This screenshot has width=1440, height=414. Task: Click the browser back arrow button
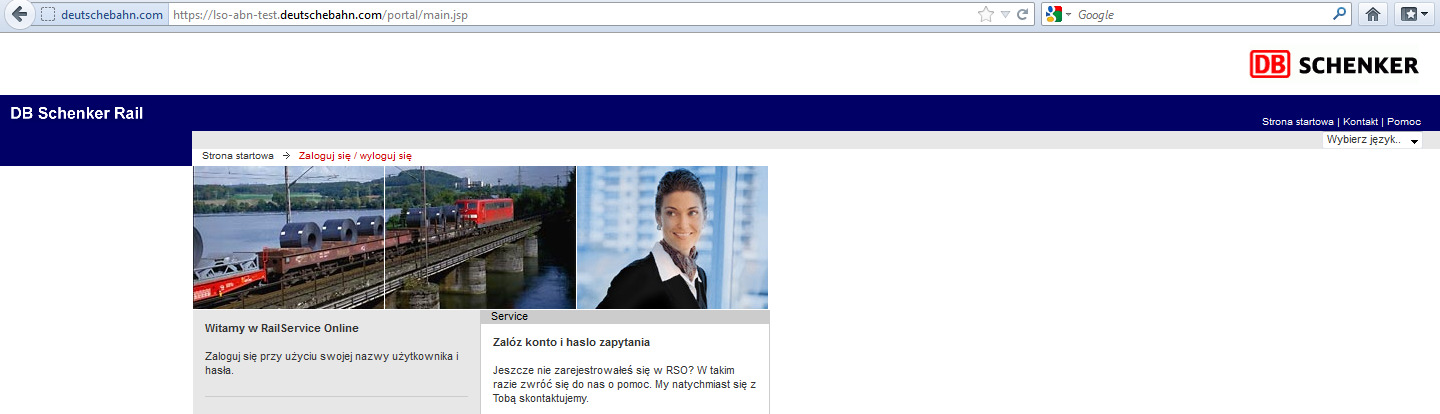click(x=17, y=15)
